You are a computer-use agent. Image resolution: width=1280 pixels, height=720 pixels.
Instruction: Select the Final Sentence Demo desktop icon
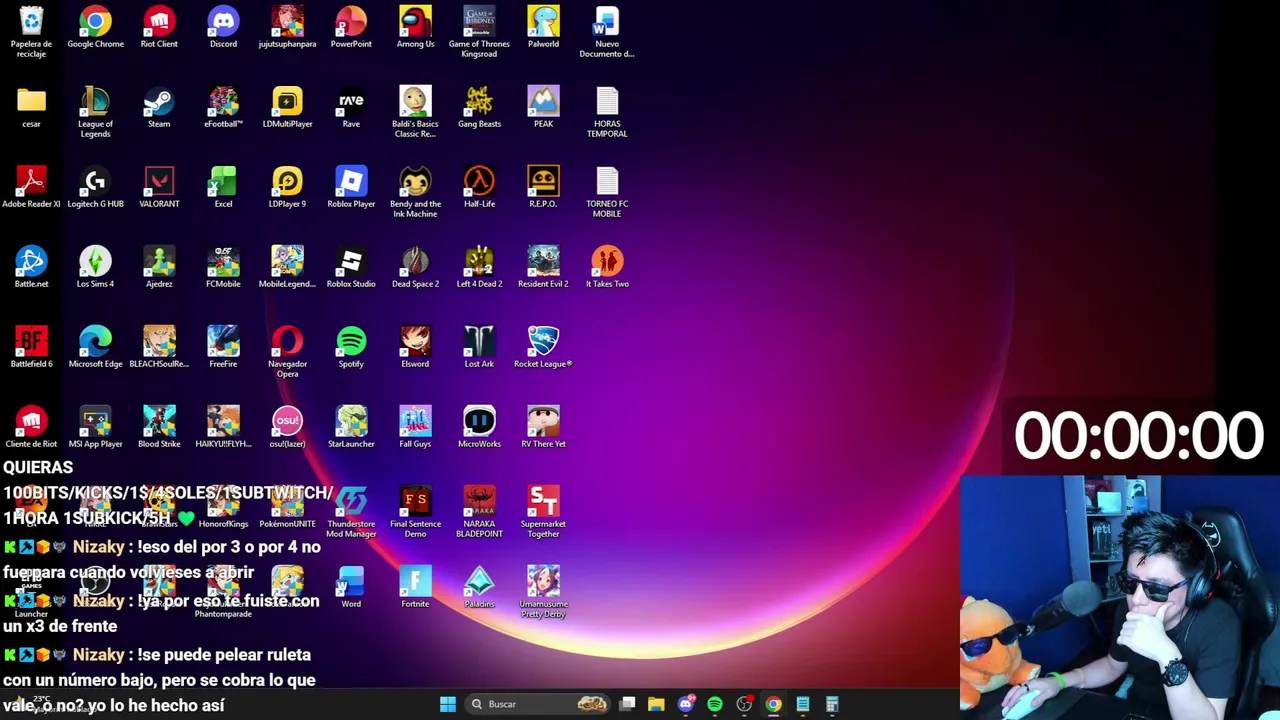pyautogui.click(x=415, y=512)
